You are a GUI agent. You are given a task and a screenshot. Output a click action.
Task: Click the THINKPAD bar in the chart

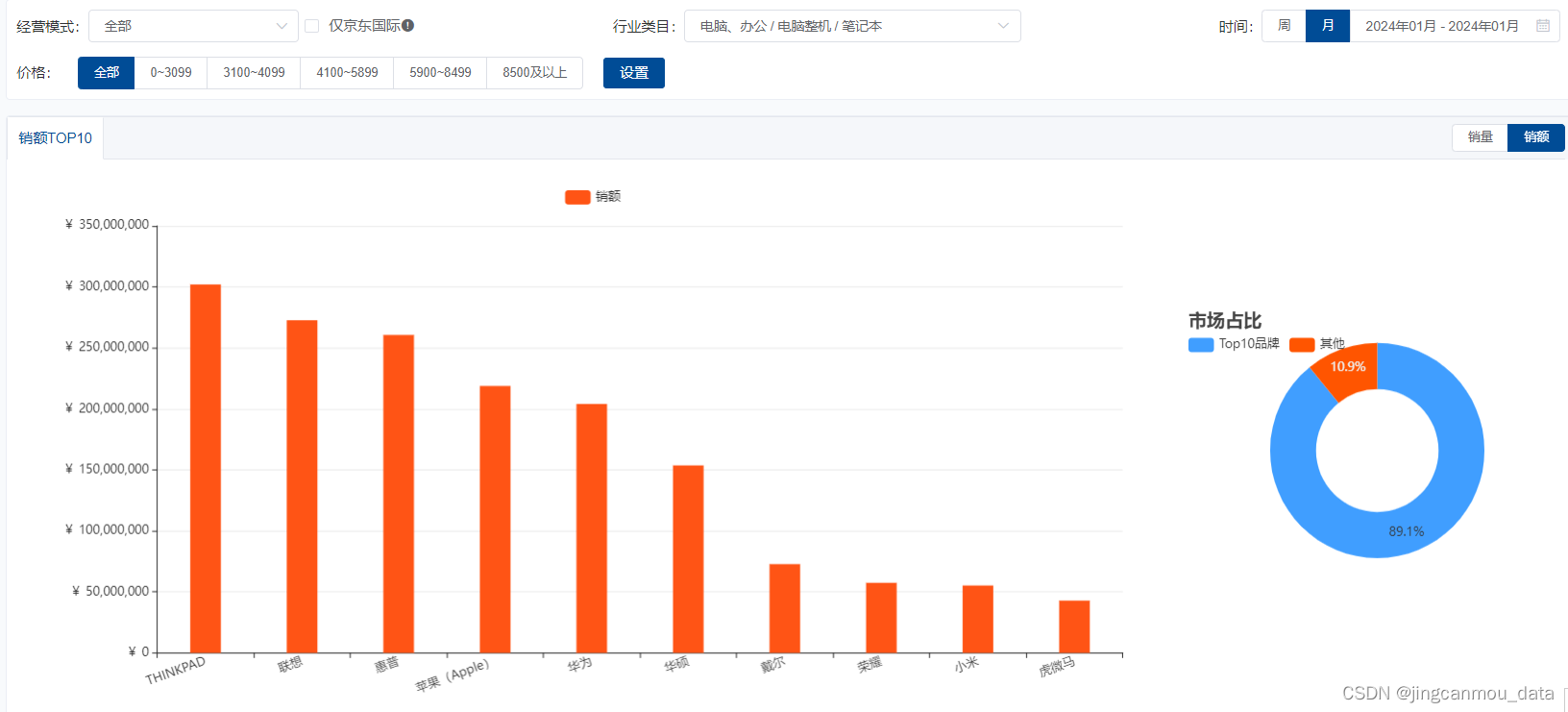click(x=206, y=469)
